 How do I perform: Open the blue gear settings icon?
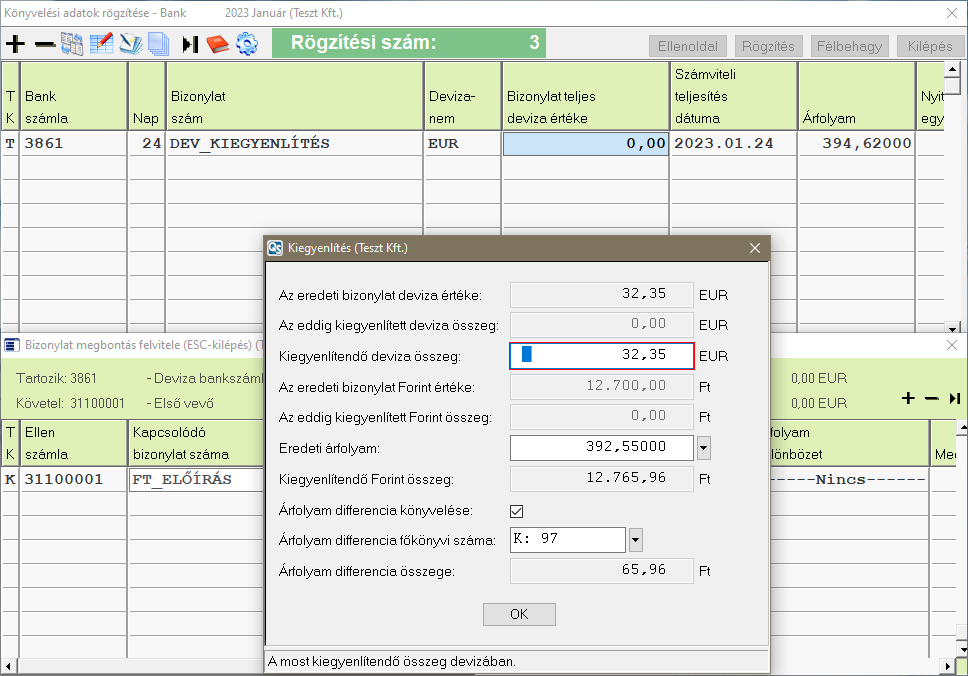click(x=246, y=44)
